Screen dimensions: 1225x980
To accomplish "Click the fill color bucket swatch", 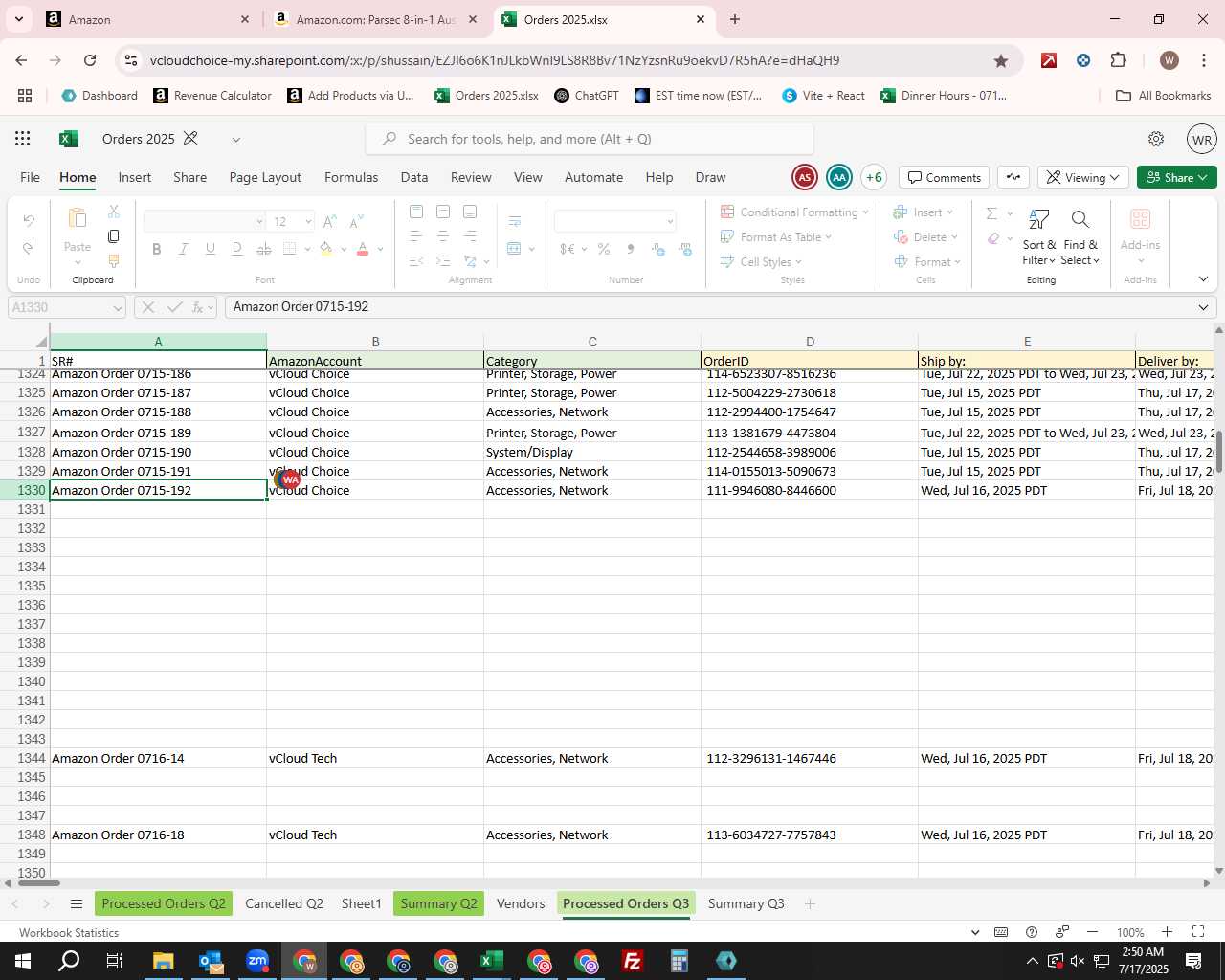I will (326, 249).
